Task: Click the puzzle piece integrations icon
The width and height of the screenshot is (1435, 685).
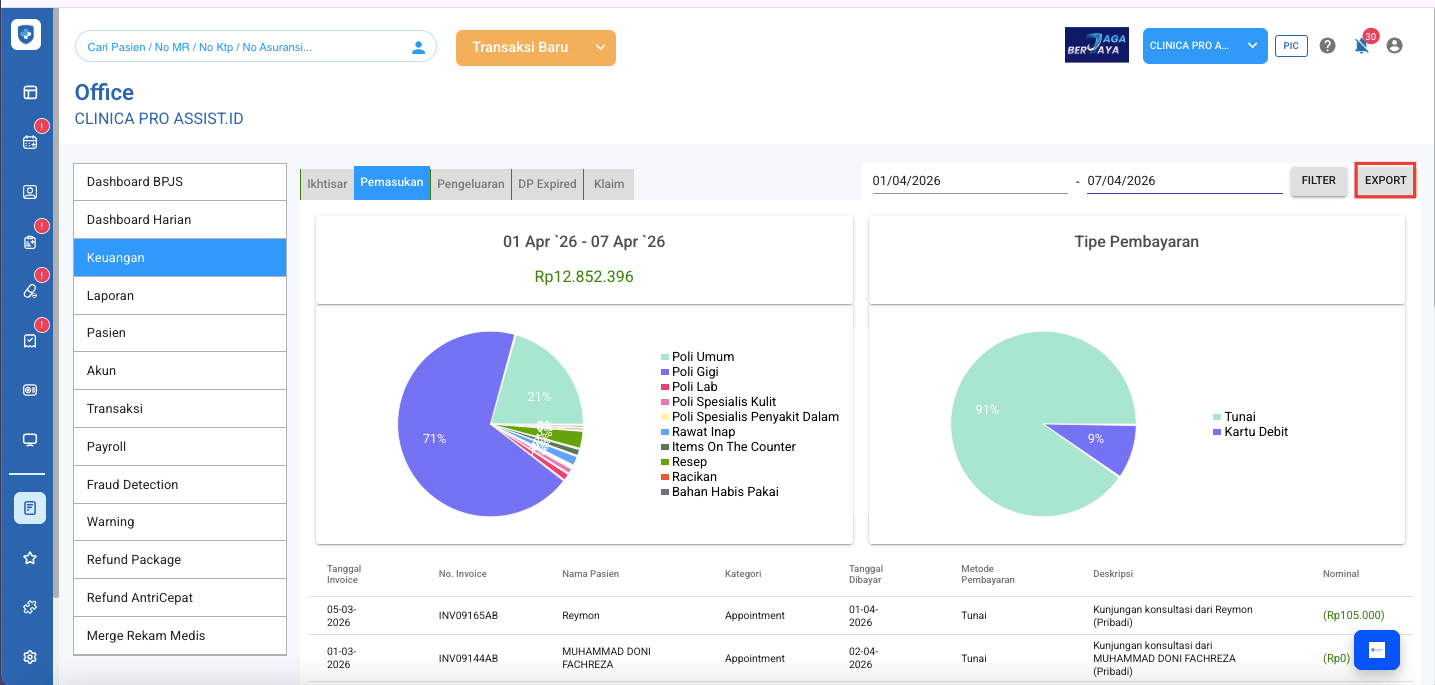Action: pyautogui.click(x=30, y=607)
